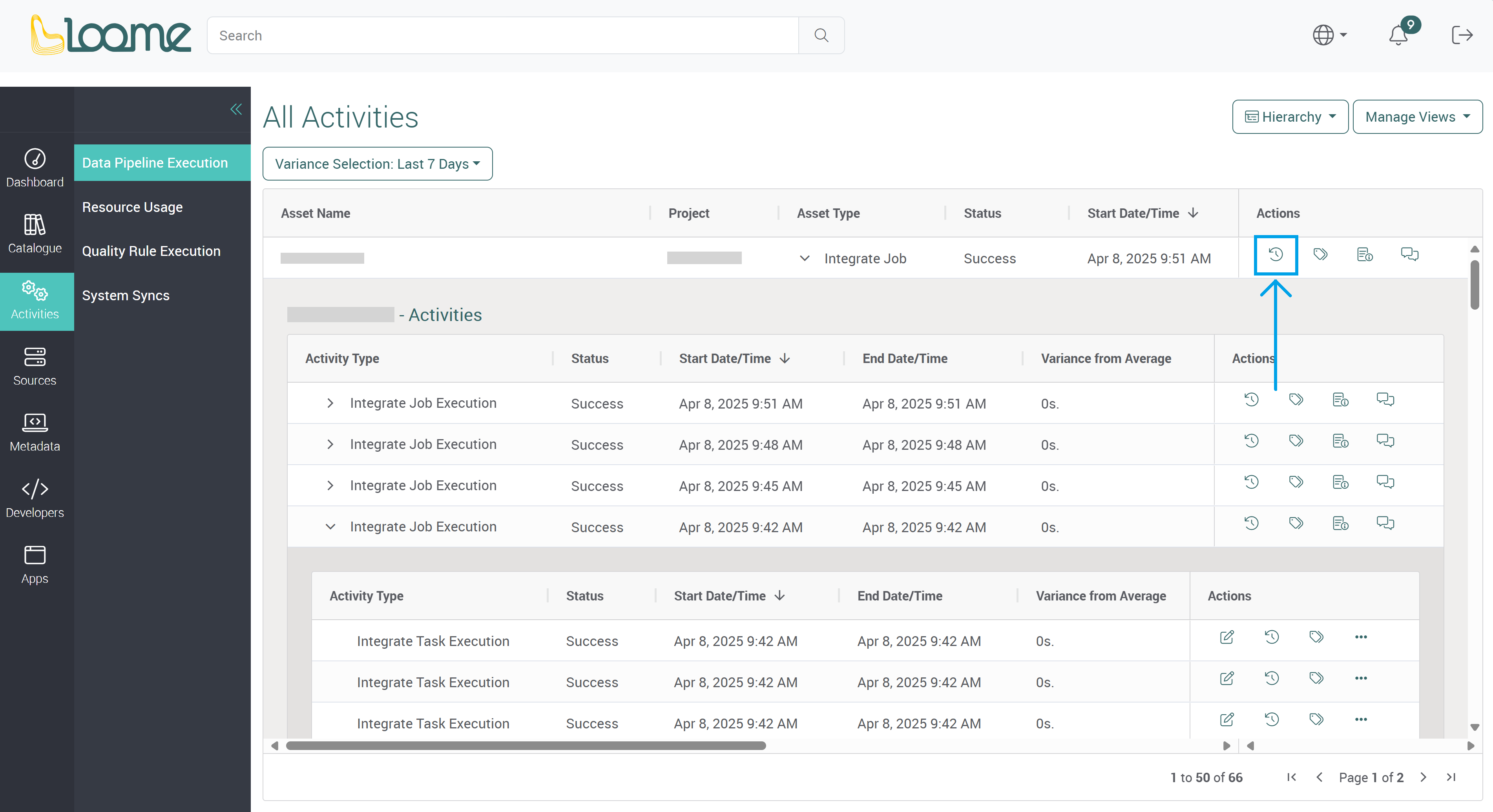The image size is (1493, 812).
Task: Open Variance Selection: Last 7 Days dropdown
Action: tap(377, 164)
